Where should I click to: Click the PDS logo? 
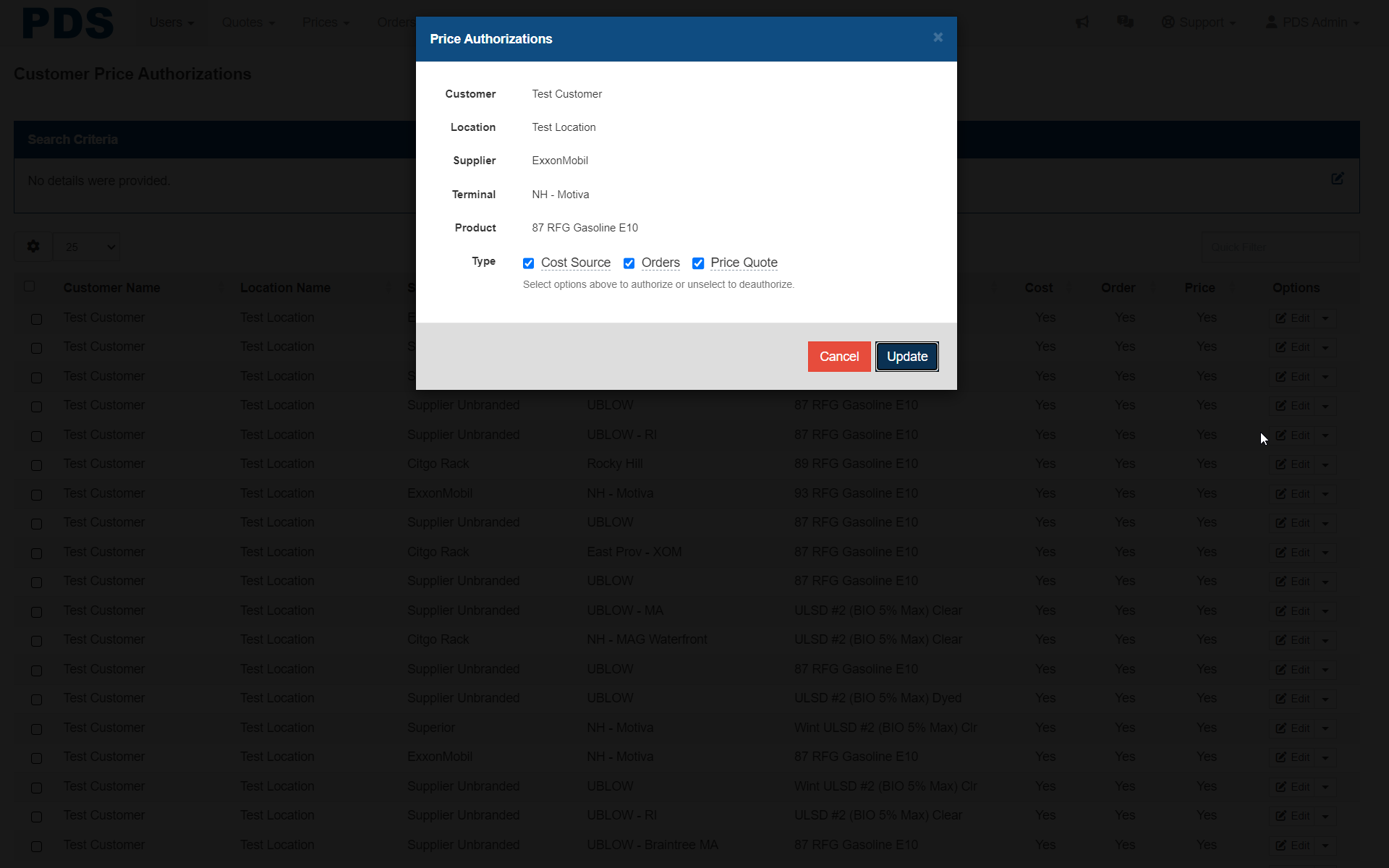[x=68, y=23]
